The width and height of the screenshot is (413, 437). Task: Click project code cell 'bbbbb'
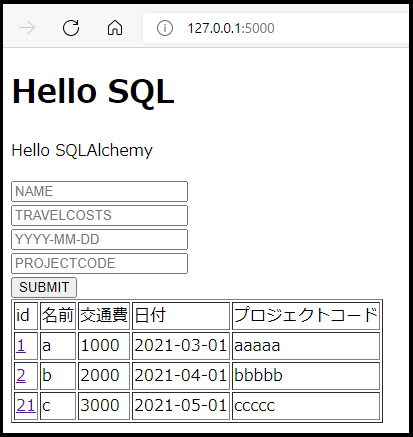(x=306, y=376)
